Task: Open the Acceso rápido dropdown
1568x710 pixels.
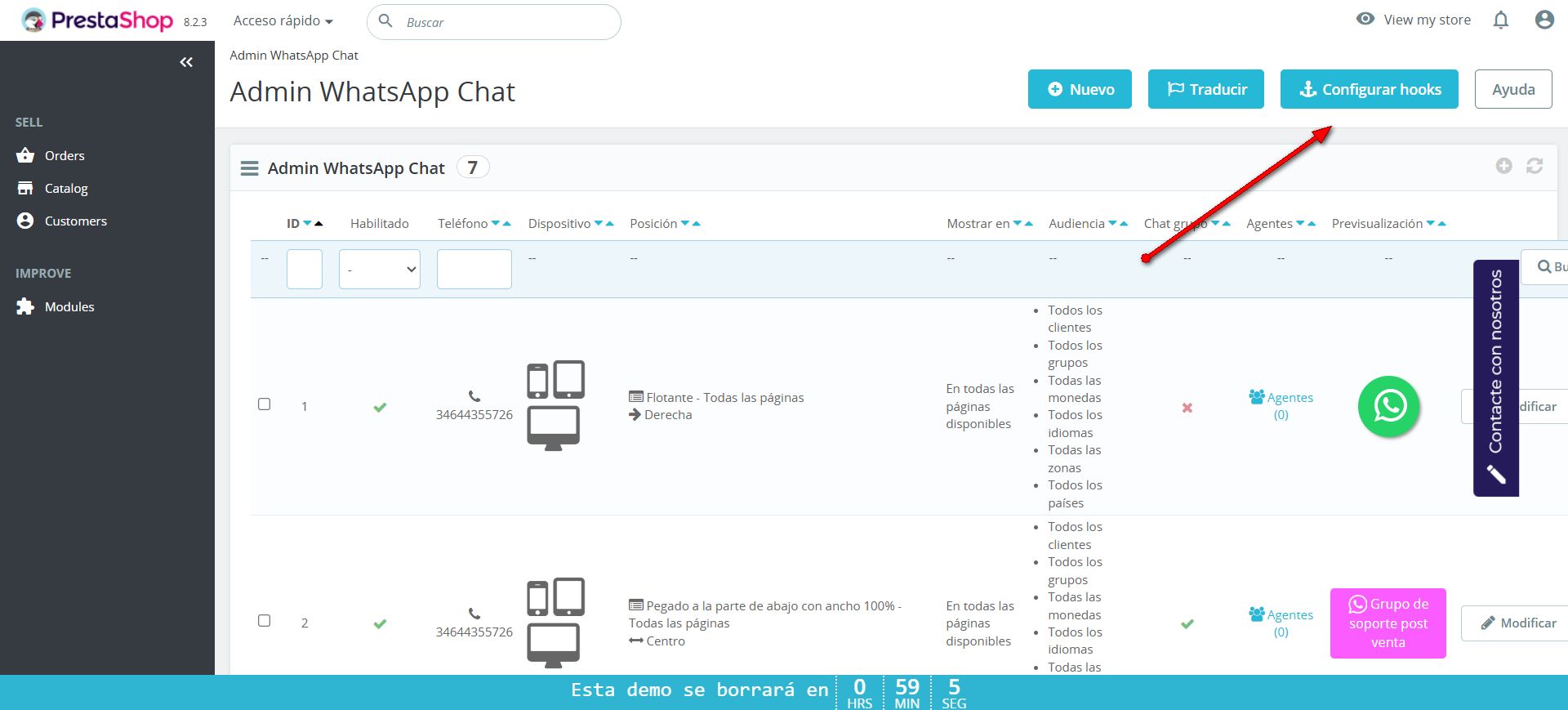Action: tap(283, 21)
